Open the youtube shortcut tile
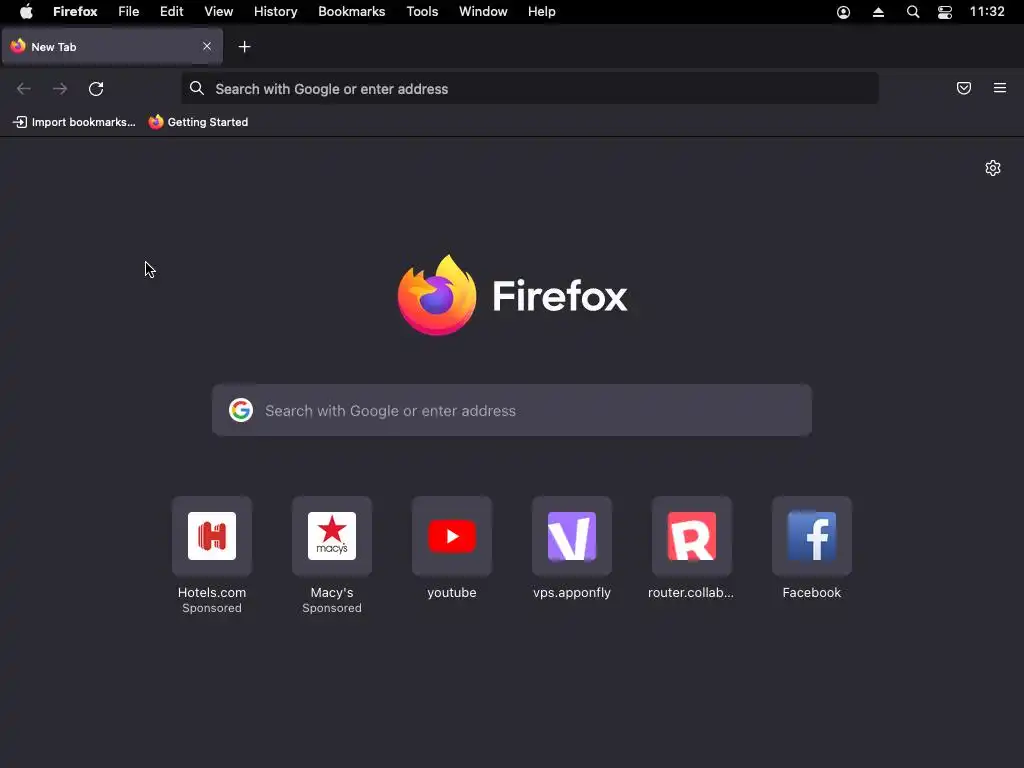 click(x=452, y=547)
